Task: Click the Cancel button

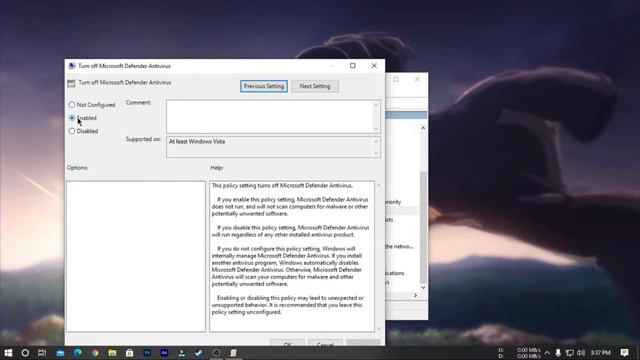Action: tap(325, 342)
